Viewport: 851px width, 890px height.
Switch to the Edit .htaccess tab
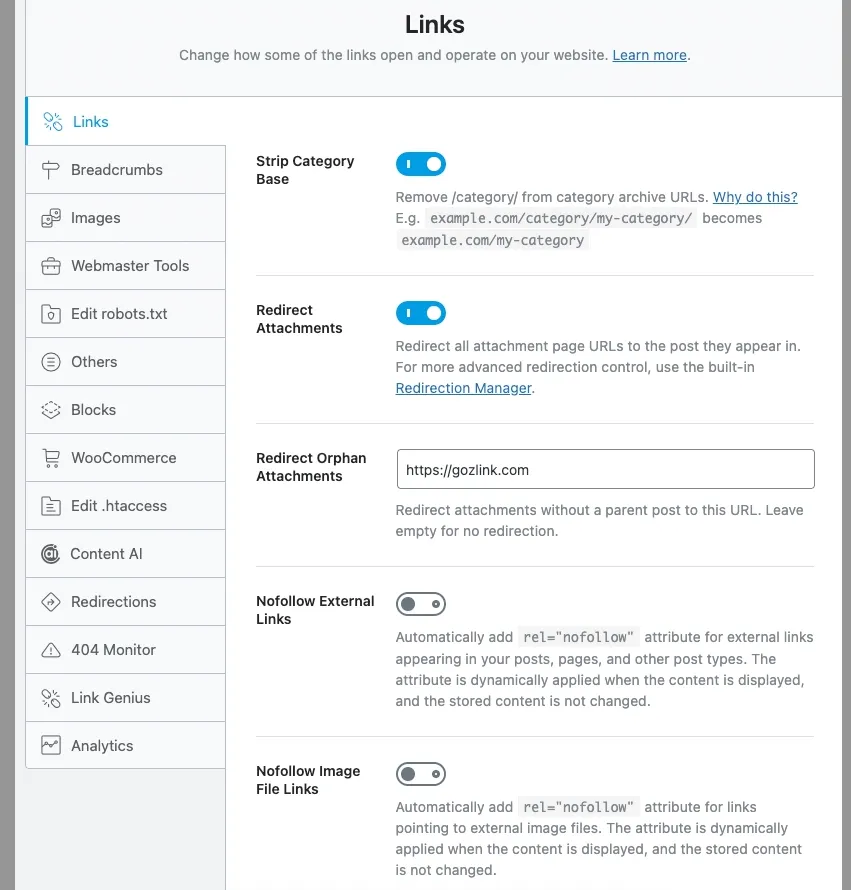click(x=125, y=506)
